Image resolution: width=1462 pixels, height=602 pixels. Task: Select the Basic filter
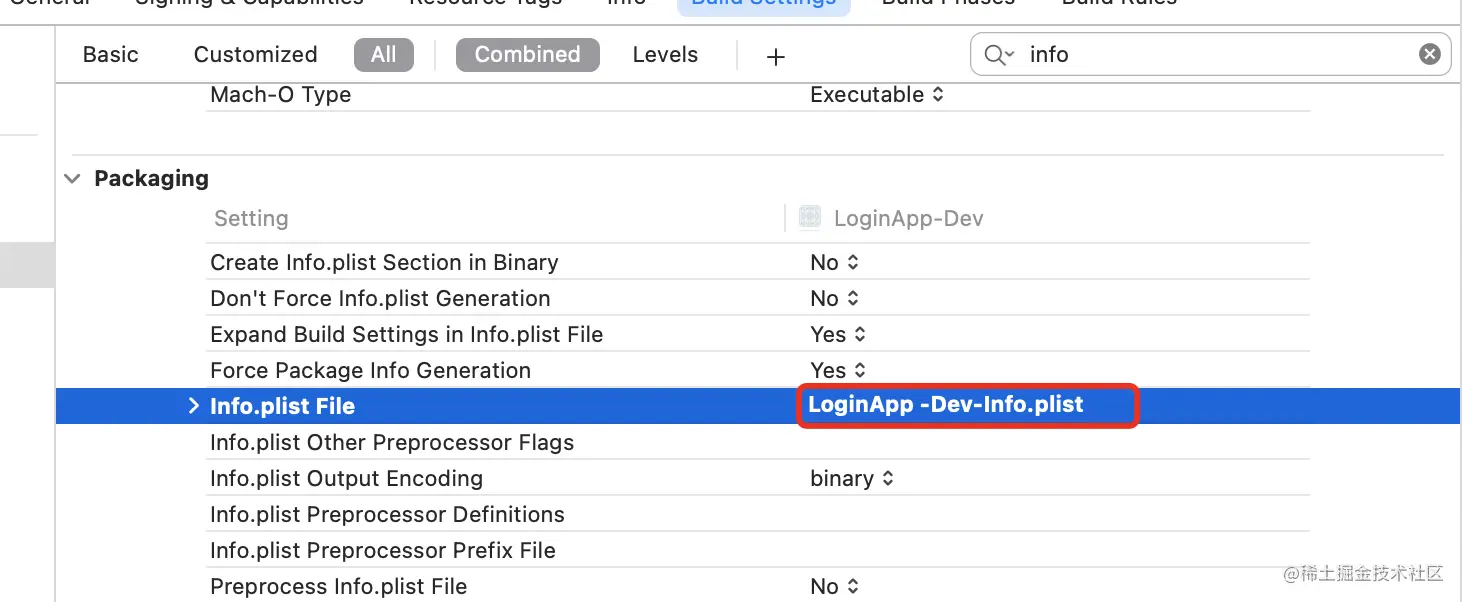click(x=110, y=54)
